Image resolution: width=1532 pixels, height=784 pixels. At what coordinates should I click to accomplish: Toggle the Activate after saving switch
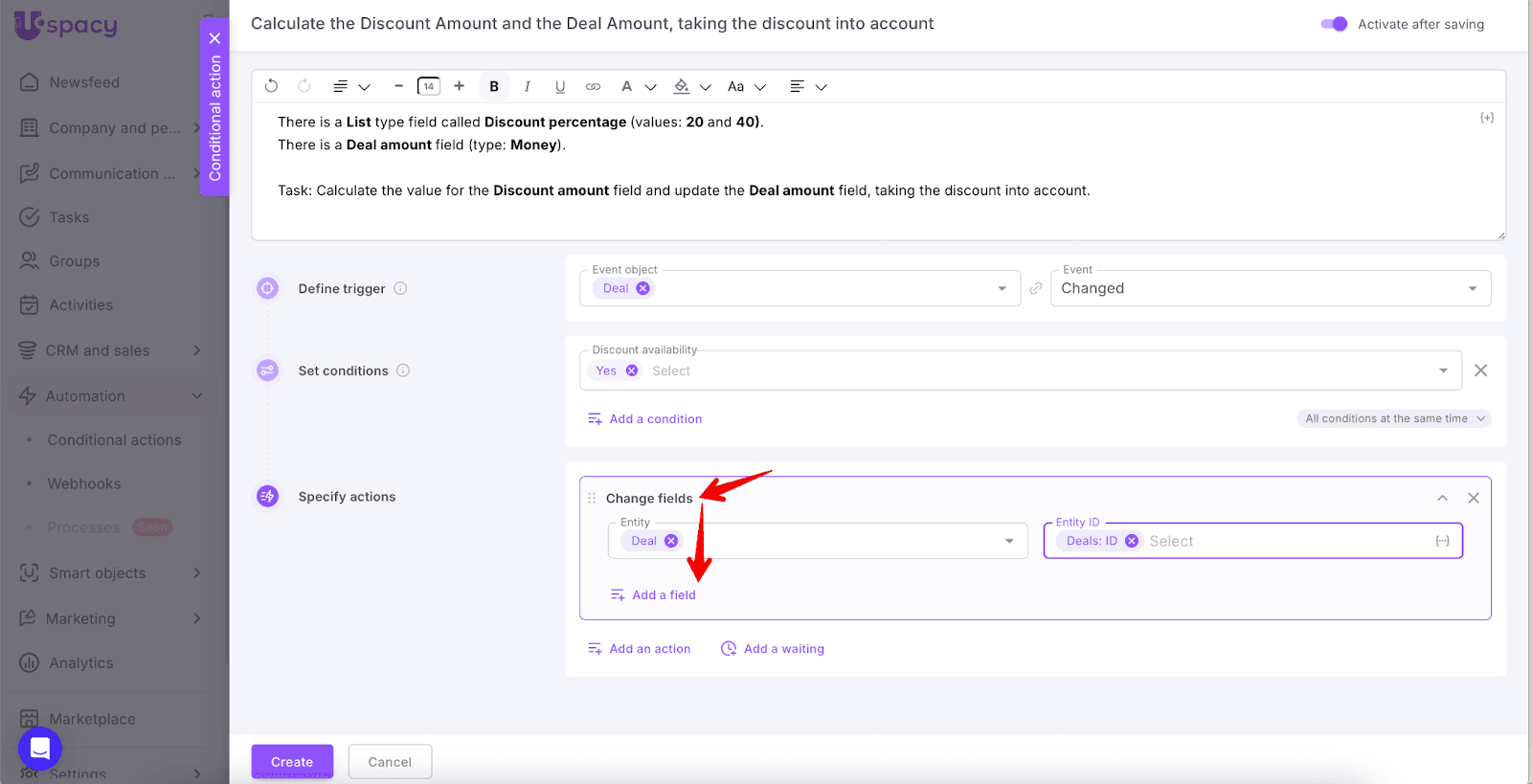1334,24
